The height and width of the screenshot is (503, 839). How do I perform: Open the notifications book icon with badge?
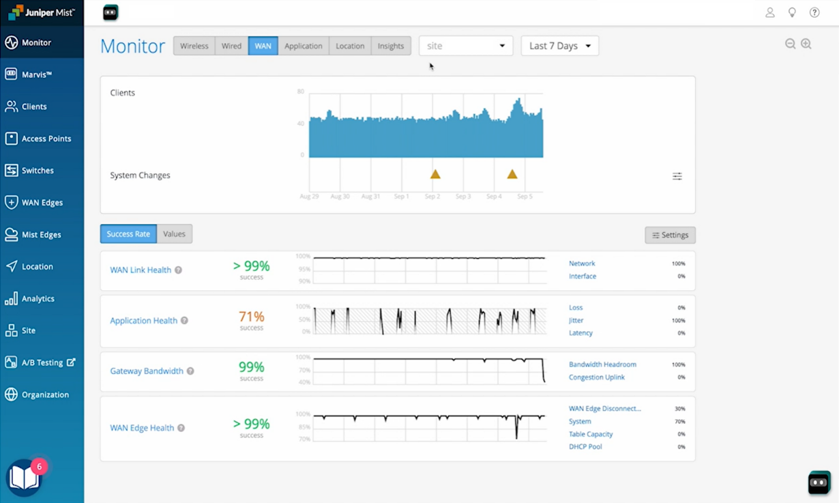tap(24, 478)
